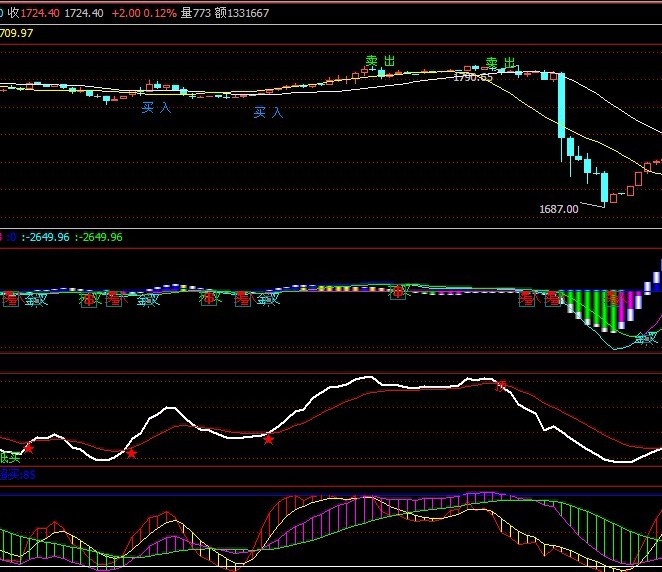This screenshot has width=662, height=572.
Task: Select the first blue 买入 buy signal
Action: (156, 108)
